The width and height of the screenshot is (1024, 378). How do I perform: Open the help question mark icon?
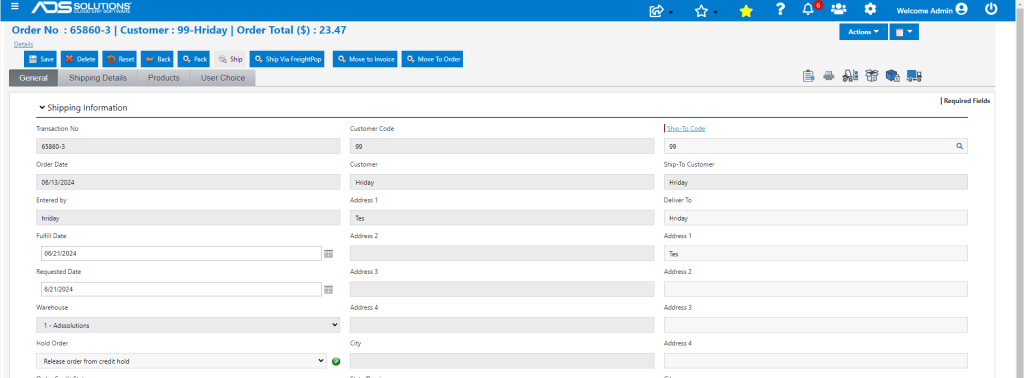point(780,9)
